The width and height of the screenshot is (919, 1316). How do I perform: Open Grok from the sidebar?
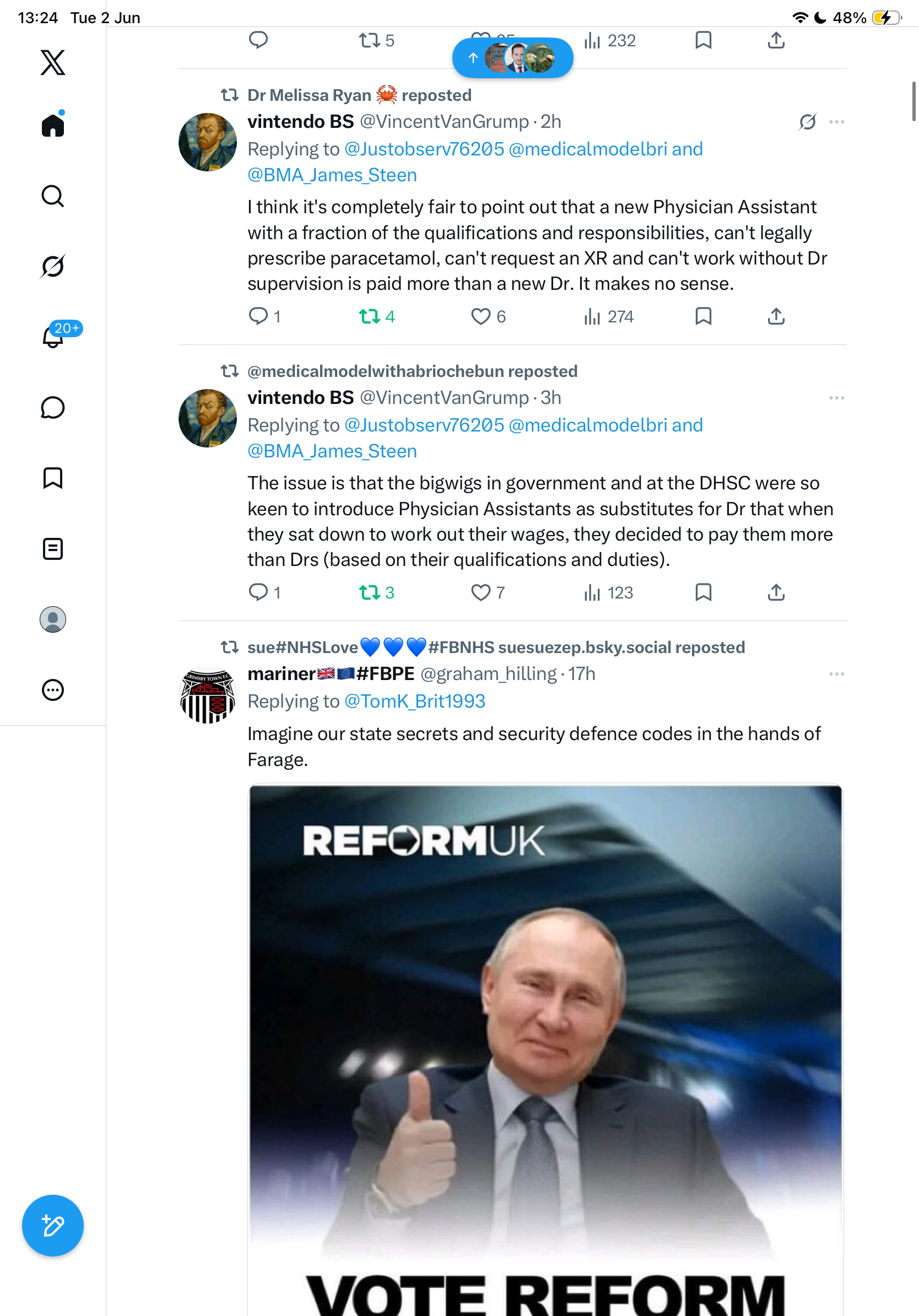click(53, 266)
